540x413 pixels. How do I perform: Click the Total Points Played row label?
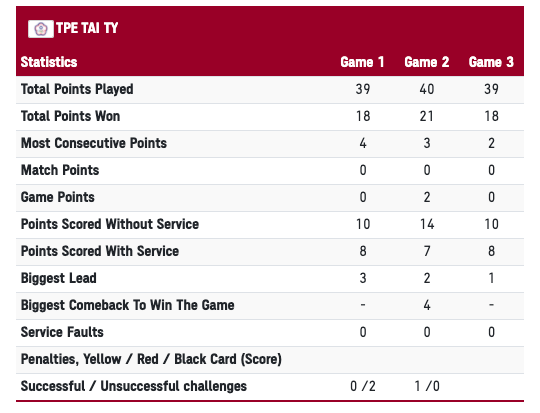[77, 89]
